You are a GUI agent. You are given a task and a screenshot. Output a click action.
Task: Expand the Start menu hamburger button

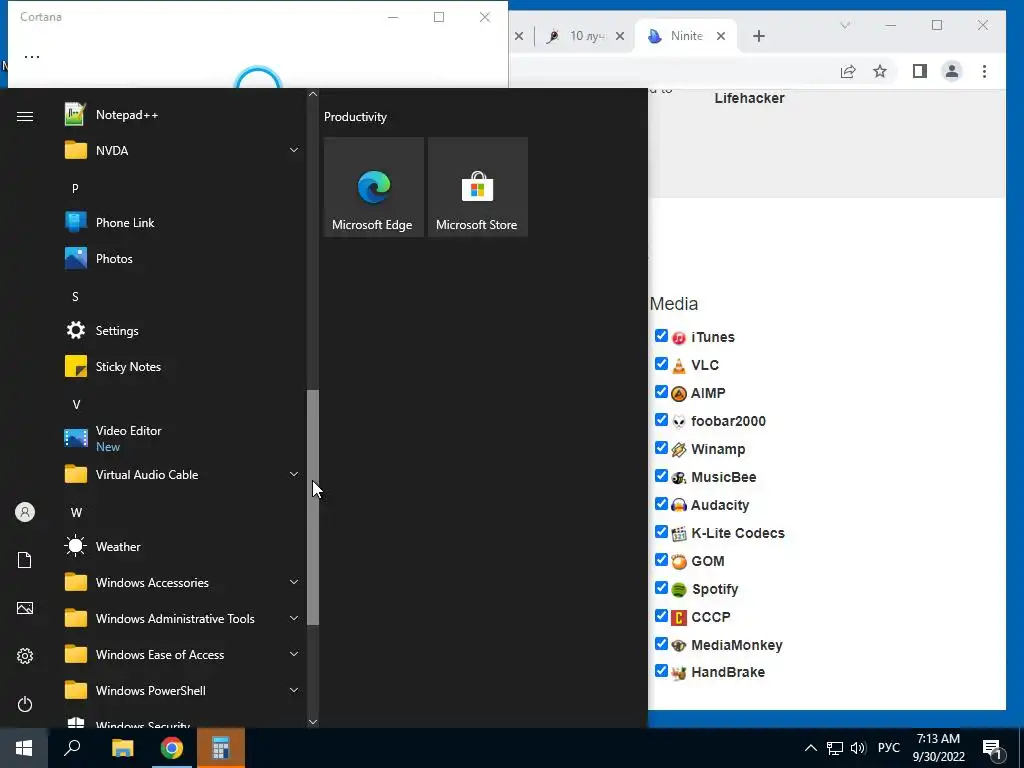coord(25,116)
